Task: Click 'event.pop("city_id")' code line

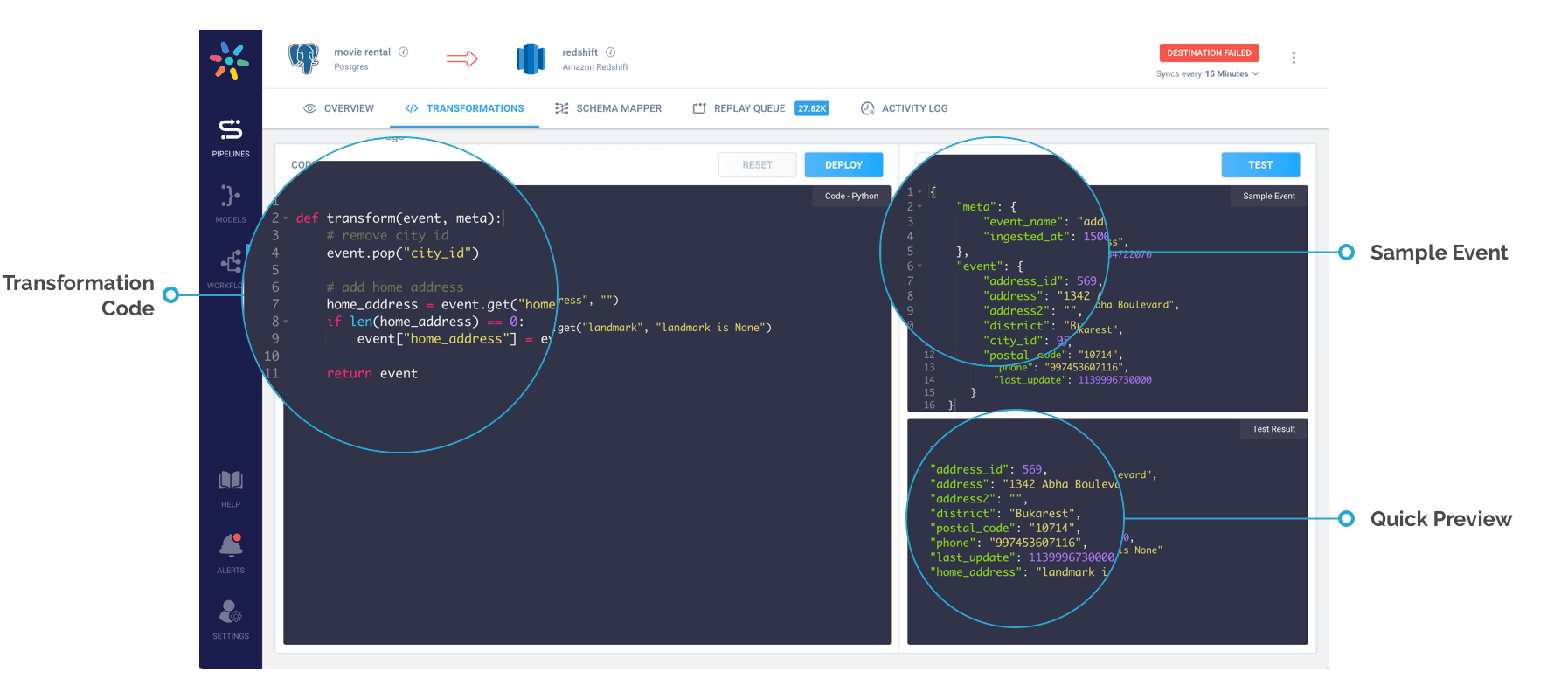Action: click(403, 253)
